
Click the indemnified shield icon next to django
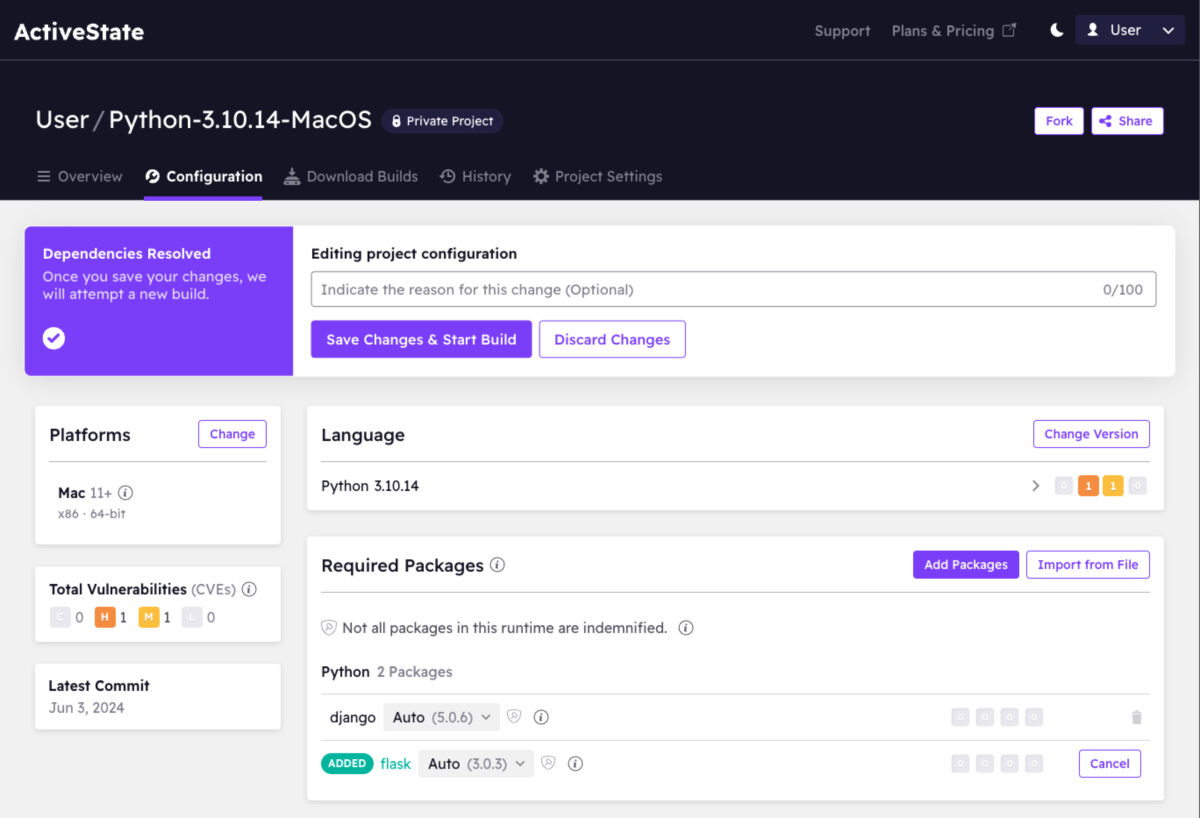tap(514, 717)
